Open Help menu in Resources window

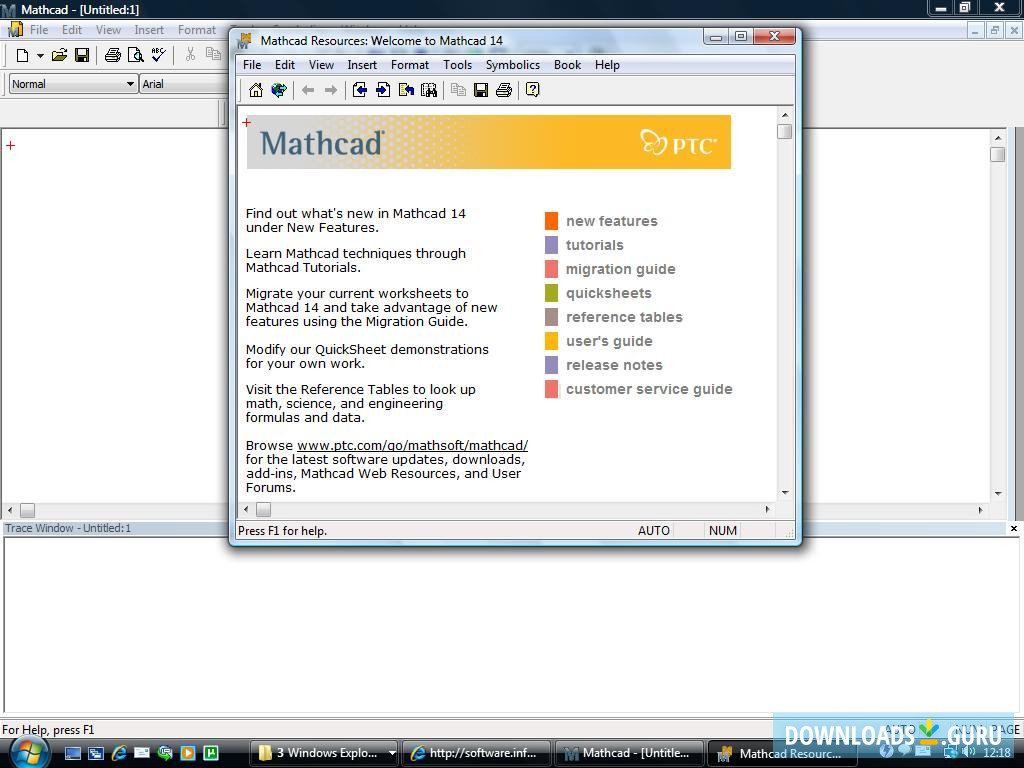coord(607,65)
